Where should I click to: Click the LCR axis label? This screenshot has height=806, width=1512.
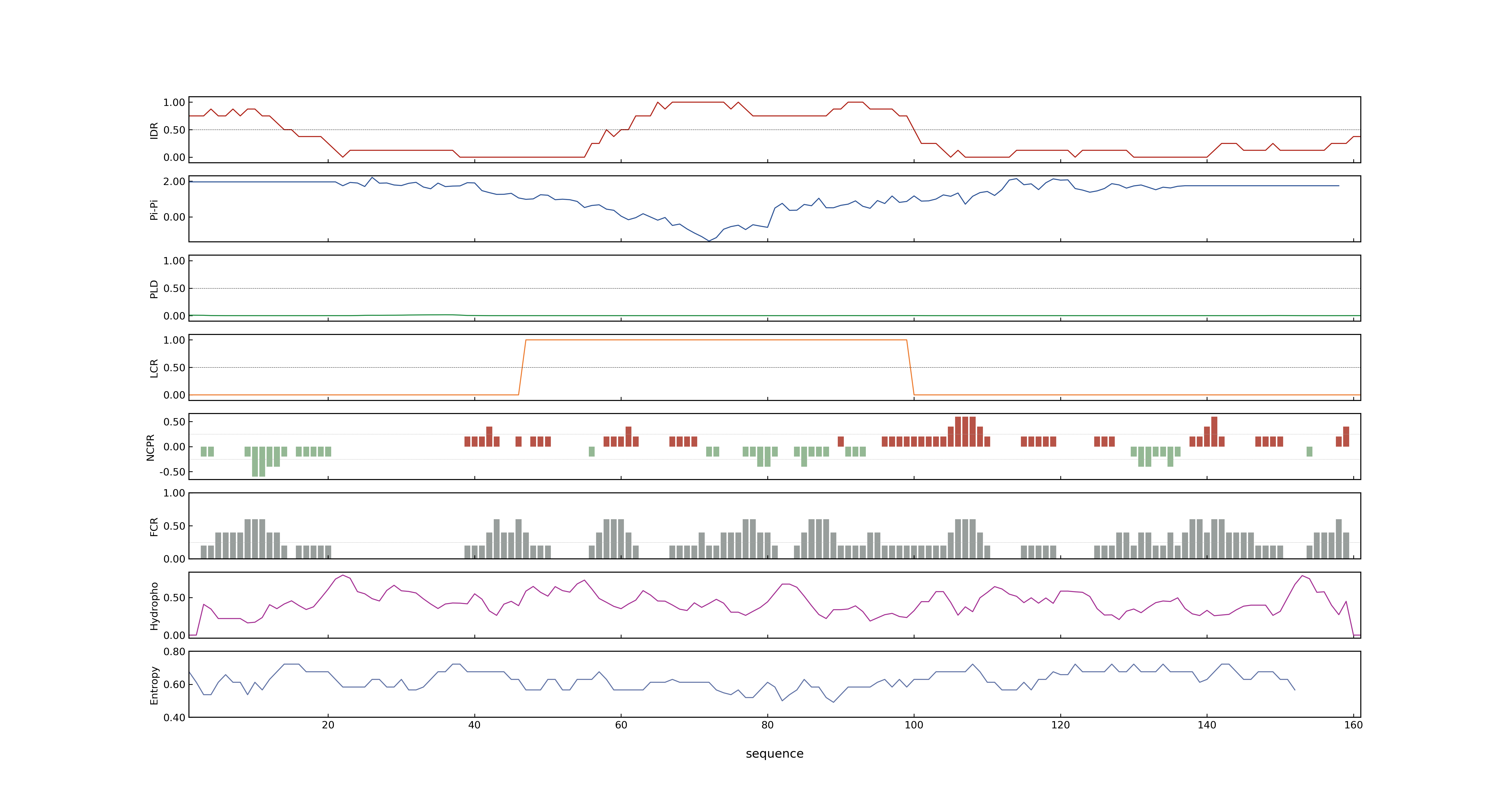[x=154, y=368]
